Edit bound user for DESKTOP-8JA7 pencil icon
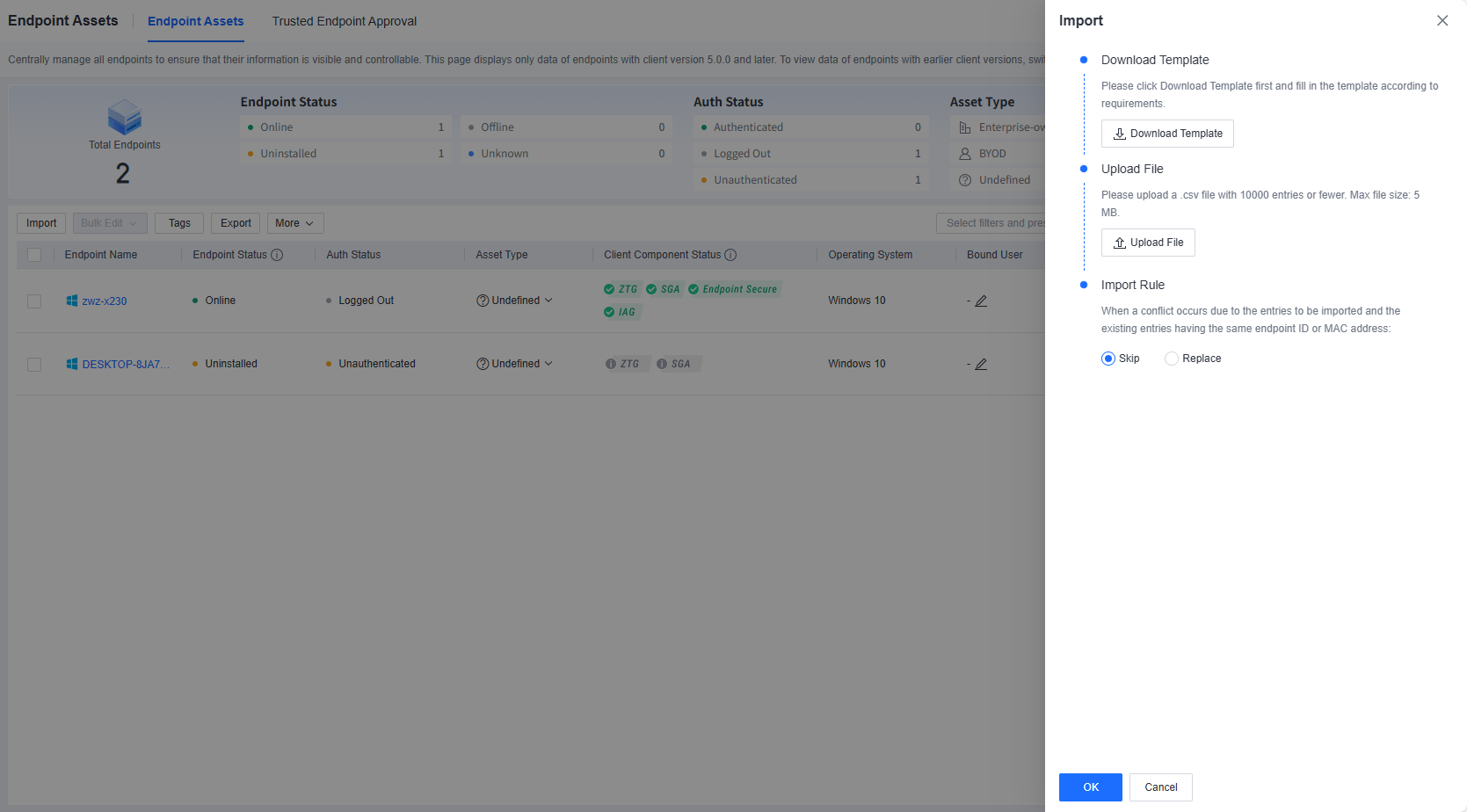1467x812 pixels. coord(982,364)
